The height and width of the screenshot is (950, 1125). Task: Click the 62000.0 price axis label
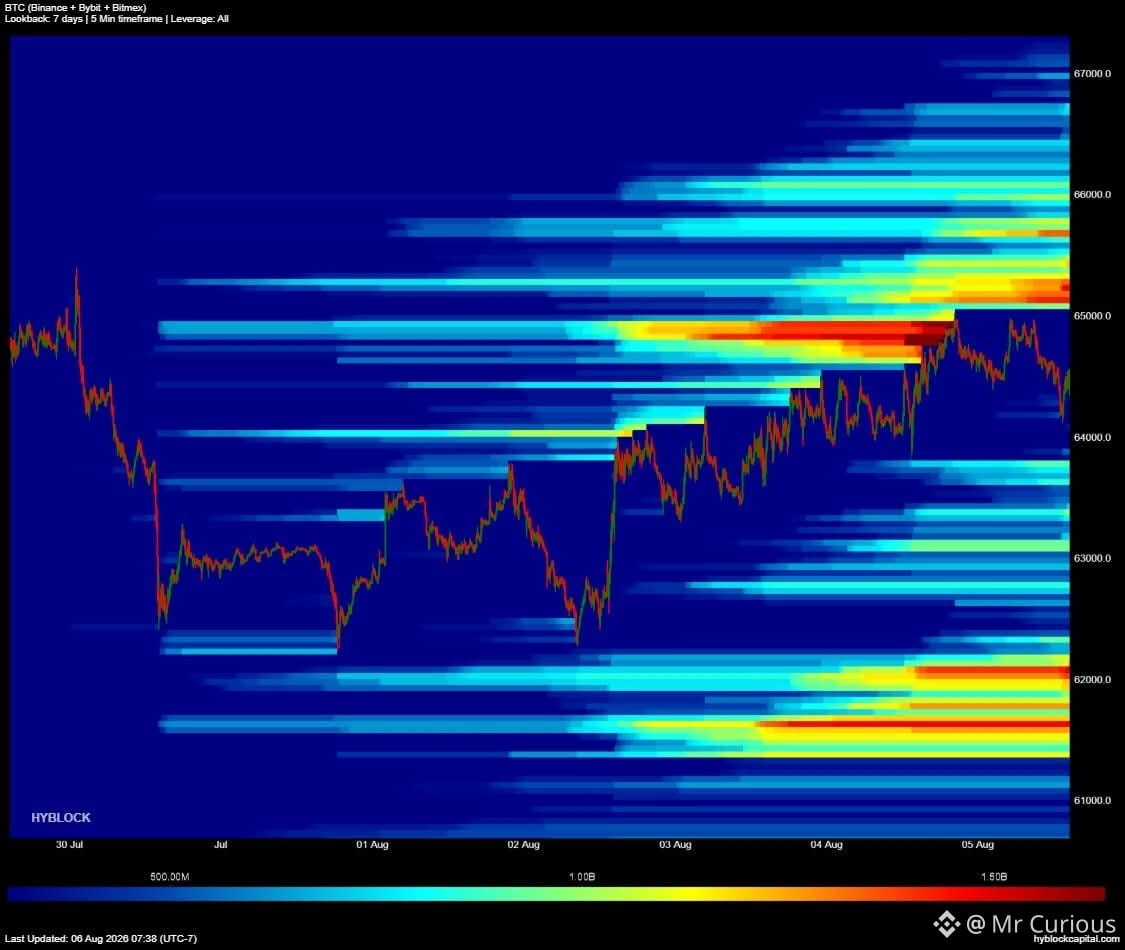pyautogui.click(x=1092, y=679)
